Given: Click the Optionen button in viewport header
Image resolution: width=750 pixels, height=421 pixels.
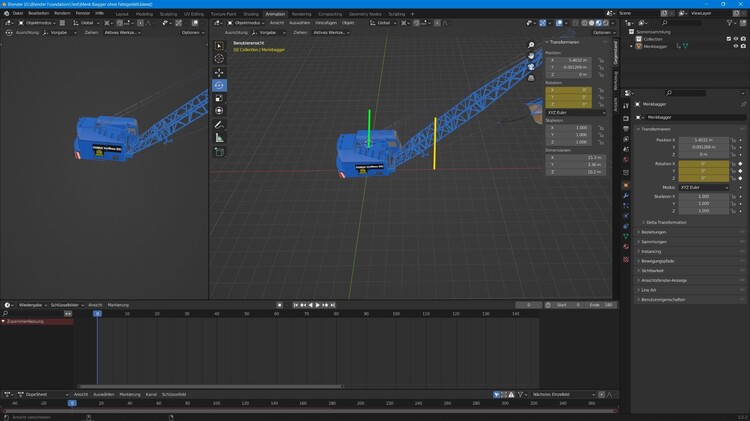Looking at the screenshot, I should [602, 32].
